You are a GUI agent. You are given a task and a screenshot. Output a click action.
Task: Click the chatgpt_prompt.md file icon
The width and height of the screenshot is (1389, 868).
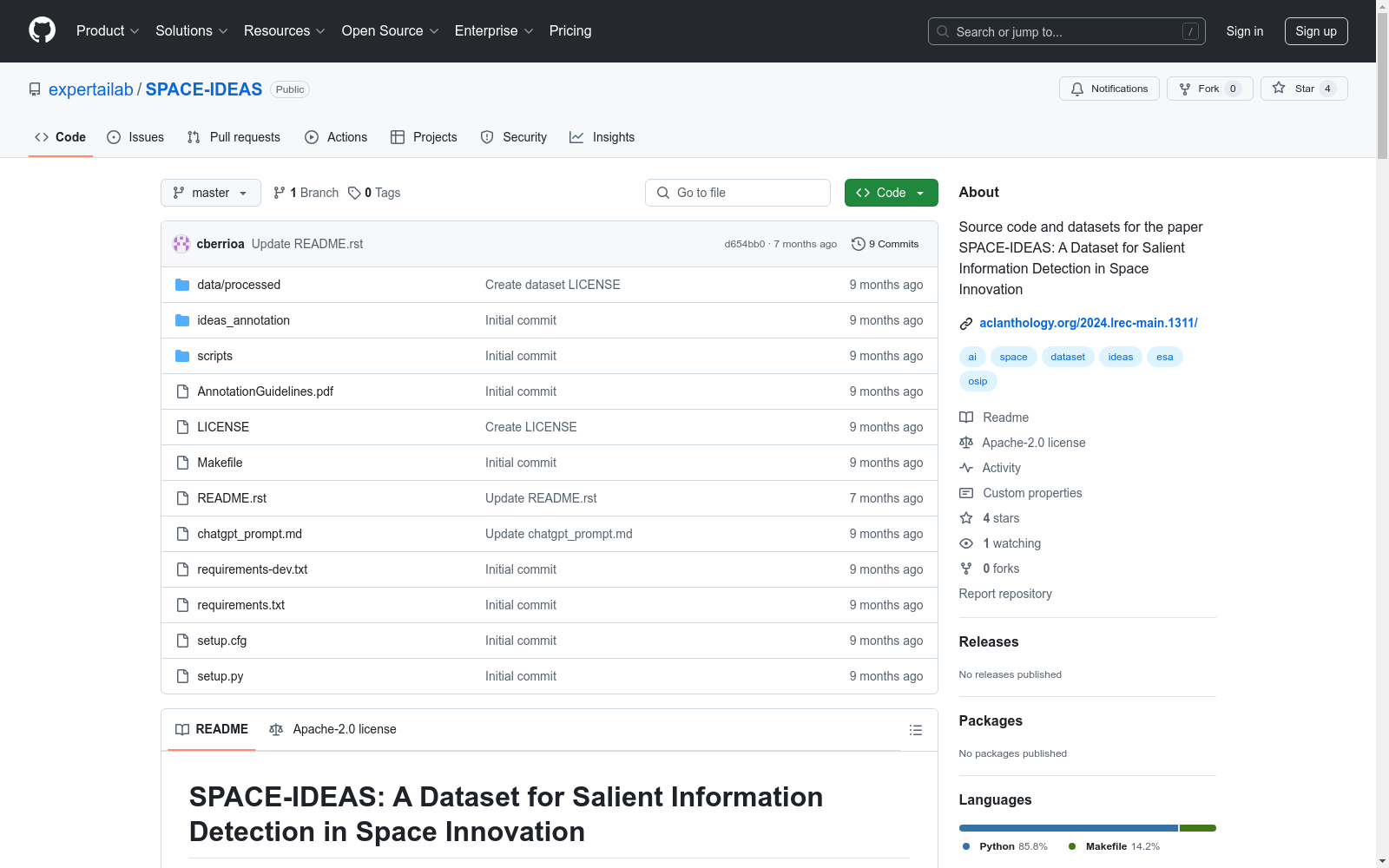182,534
